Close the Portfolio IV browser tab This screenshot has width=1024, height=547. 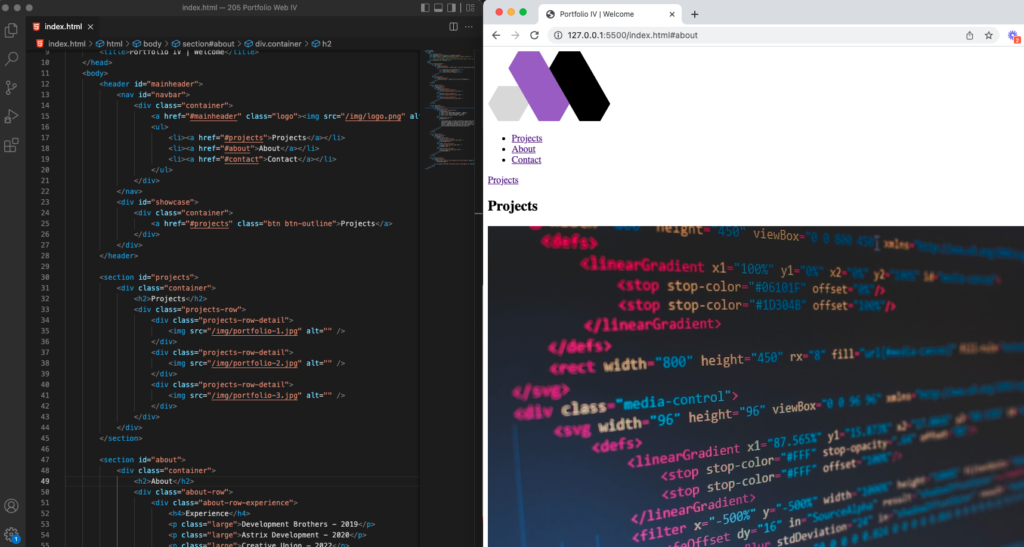(671, 14)
